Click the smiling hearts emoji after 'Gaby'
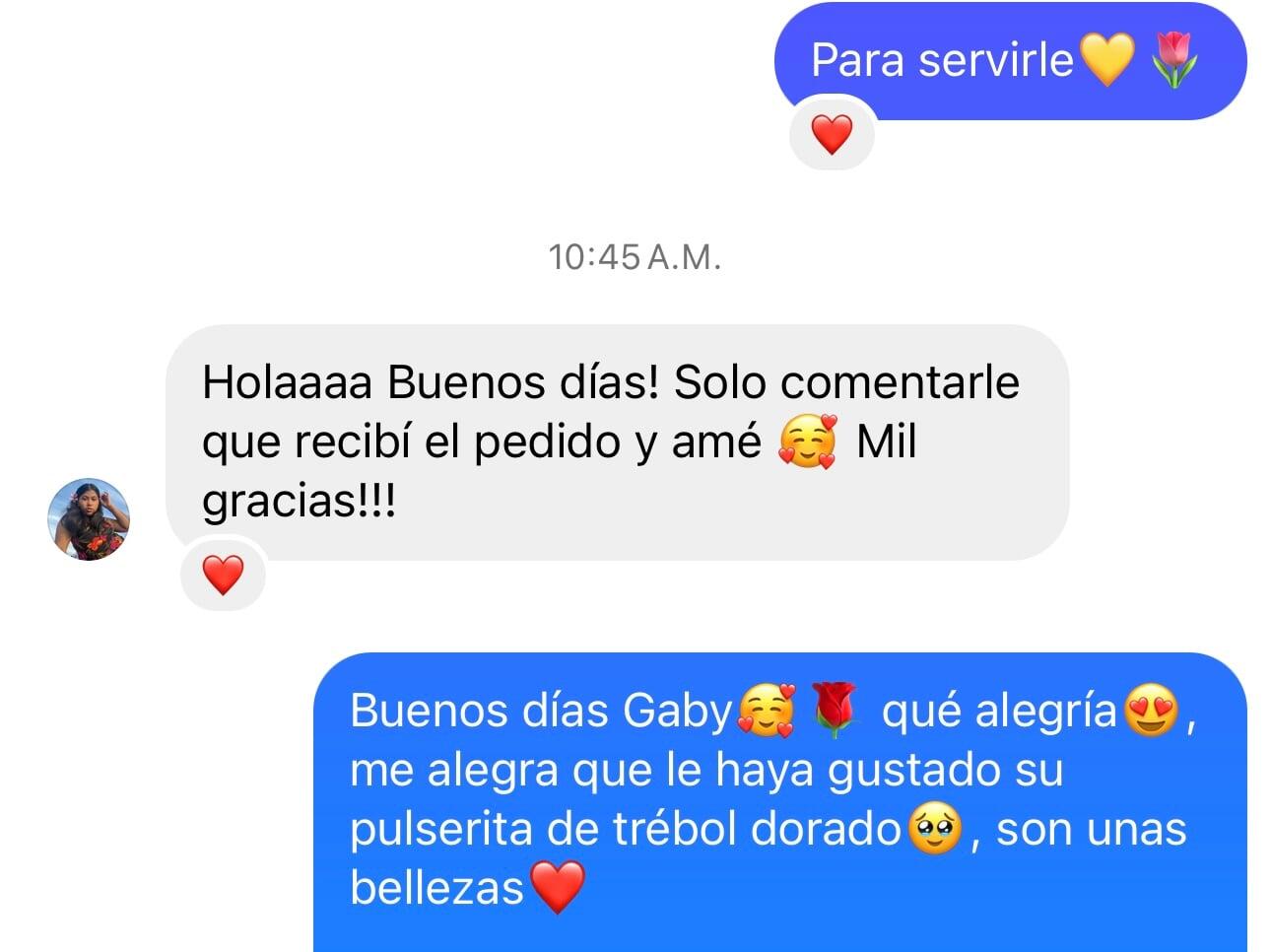 pyautogui.click(x=766, y=711)
